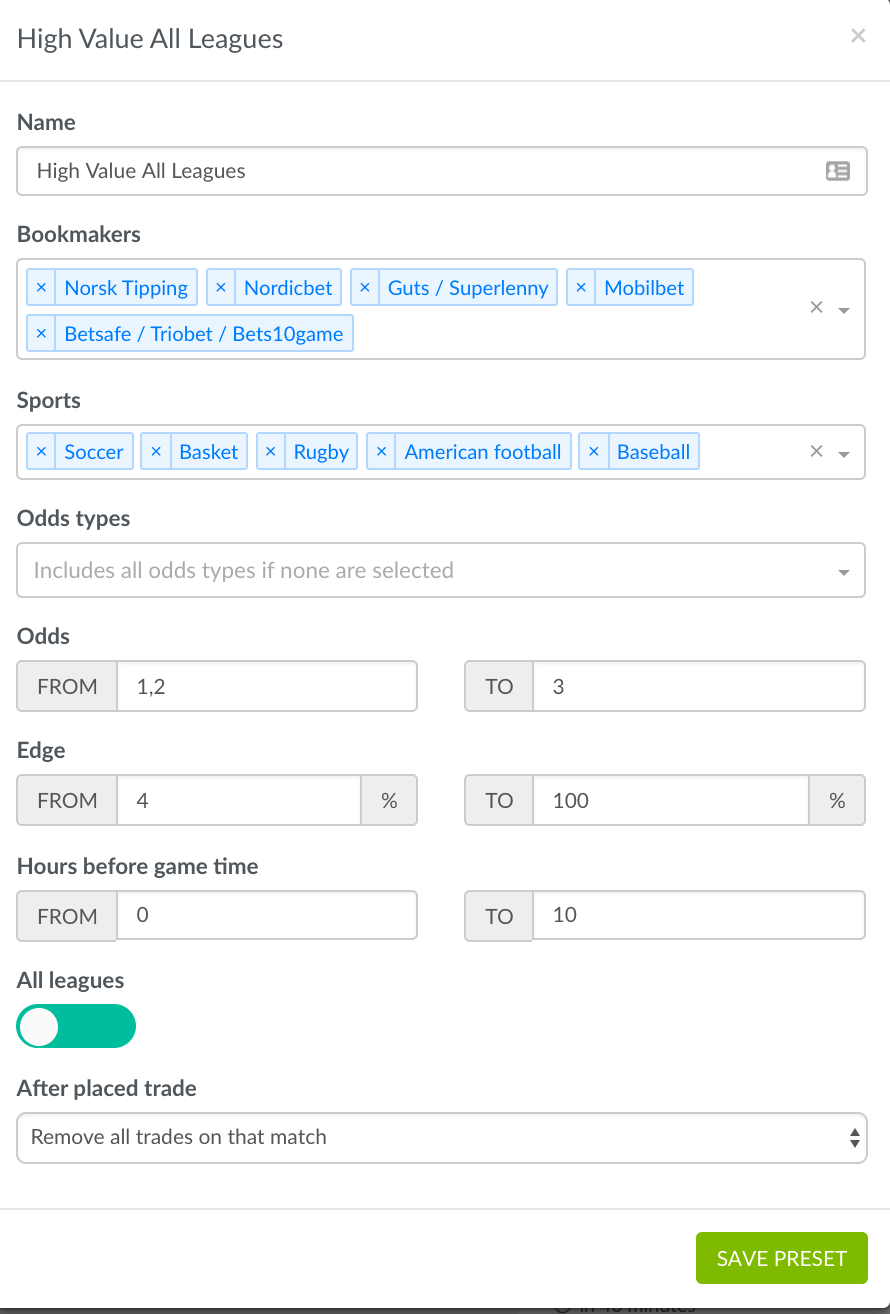Close the High Value All Leagues dialog
Screen dimensions: 890x1314
[x=858, y=37]
